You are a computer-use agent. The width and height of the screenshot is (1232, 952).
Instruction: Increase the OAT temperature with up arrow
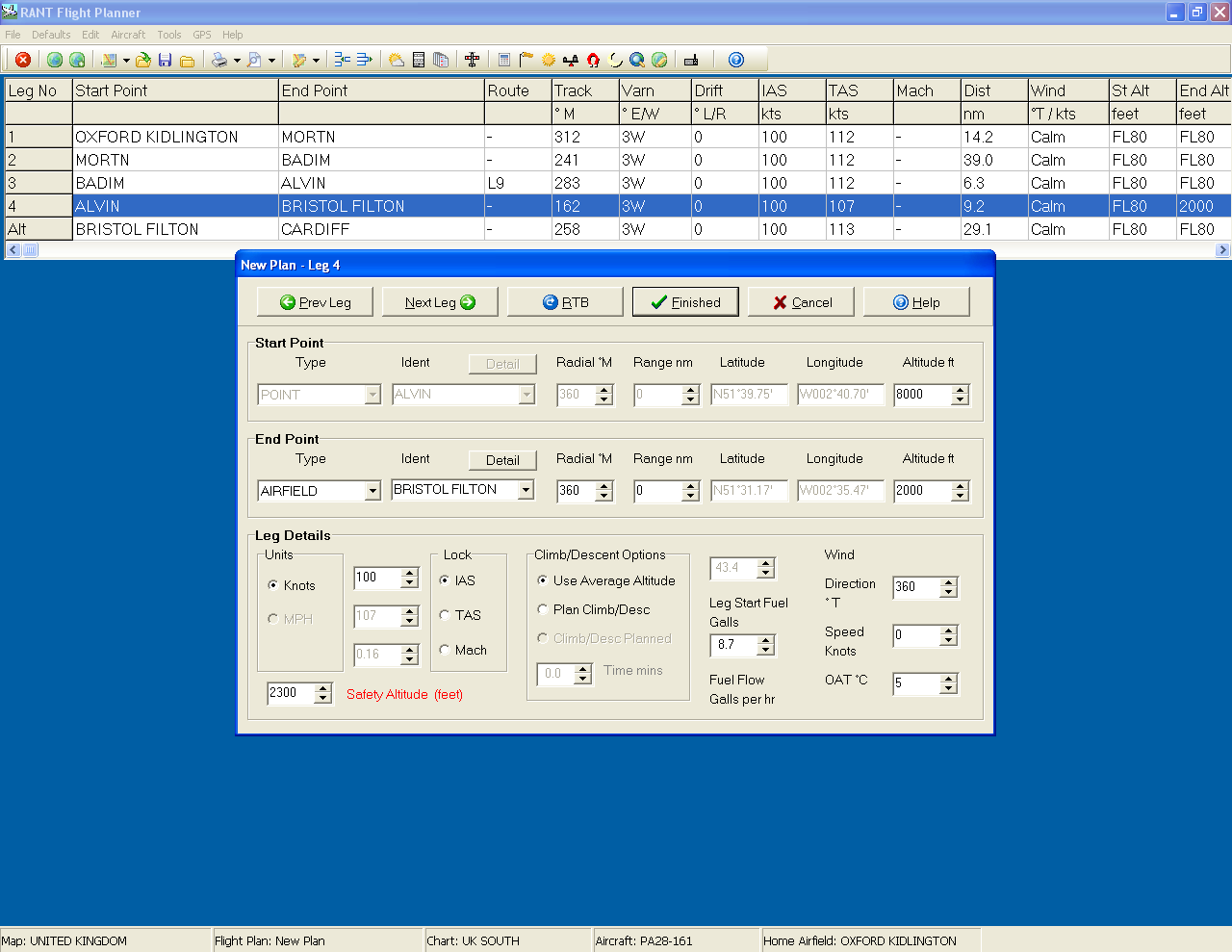coord(949,679)
